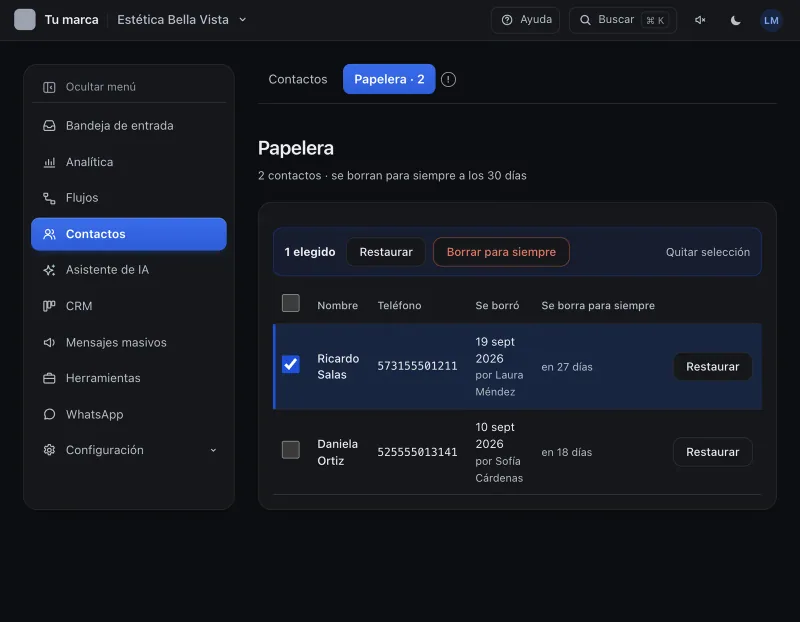
Task: Restore the Ricardo Salas row
Action: pyautogui.click(x=712, y=366)
